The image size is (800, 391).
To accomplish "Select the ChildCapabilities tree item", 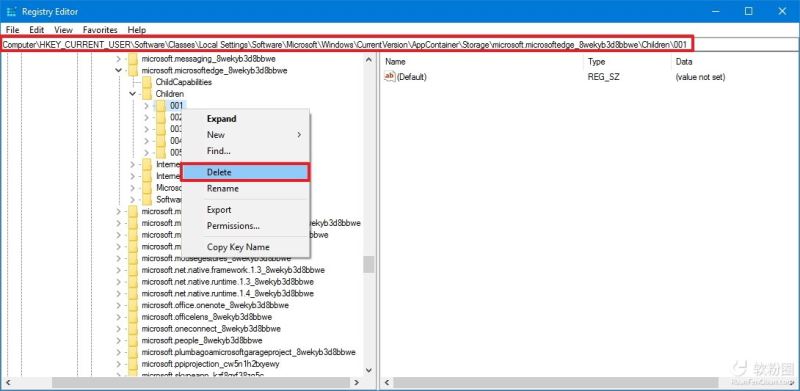I will [x=184, y=82].
